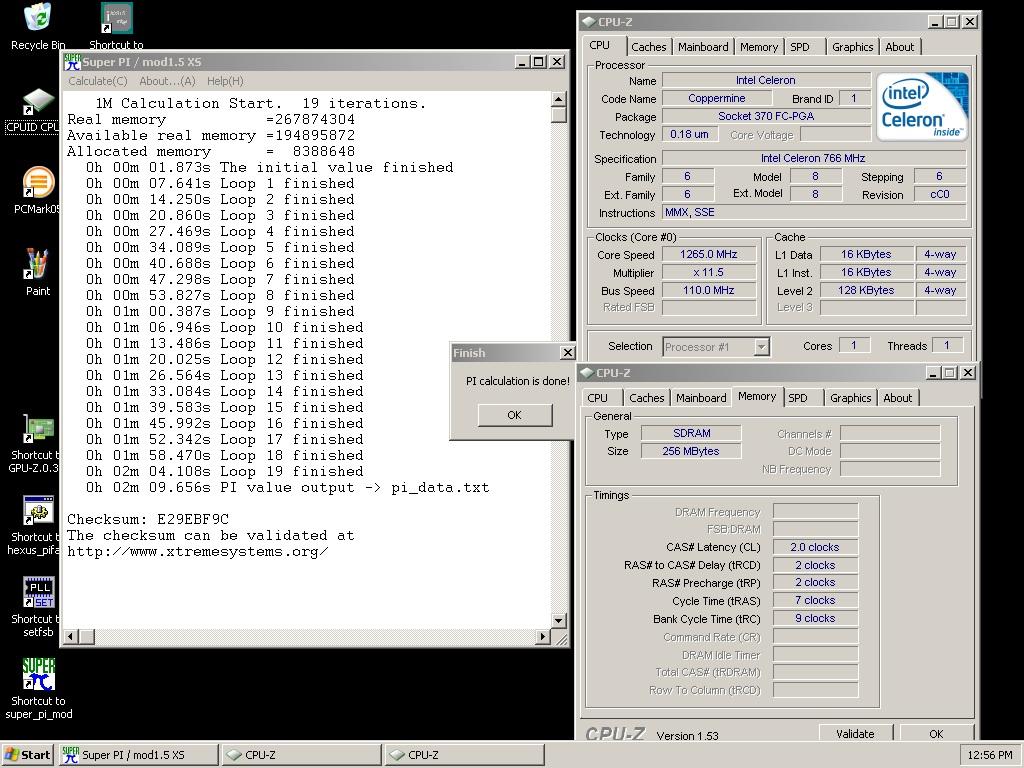Switch to Mainboard tab in lower CPU-Z

click(701, 398)
